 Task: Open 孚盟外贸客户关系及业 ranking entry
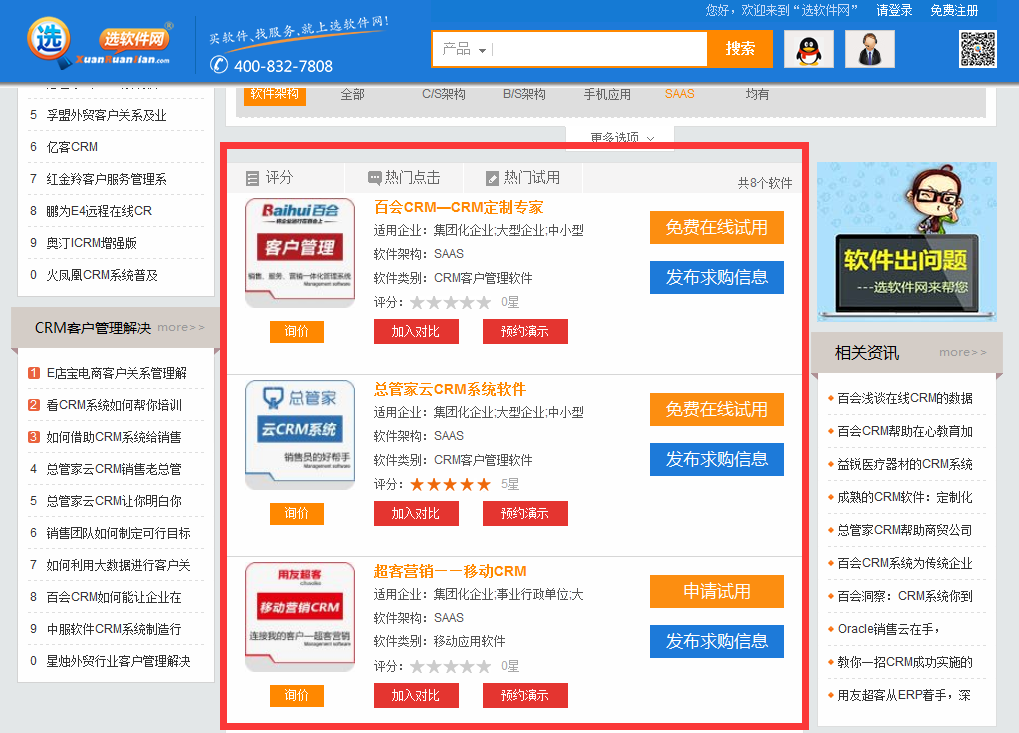click(107, 115)
